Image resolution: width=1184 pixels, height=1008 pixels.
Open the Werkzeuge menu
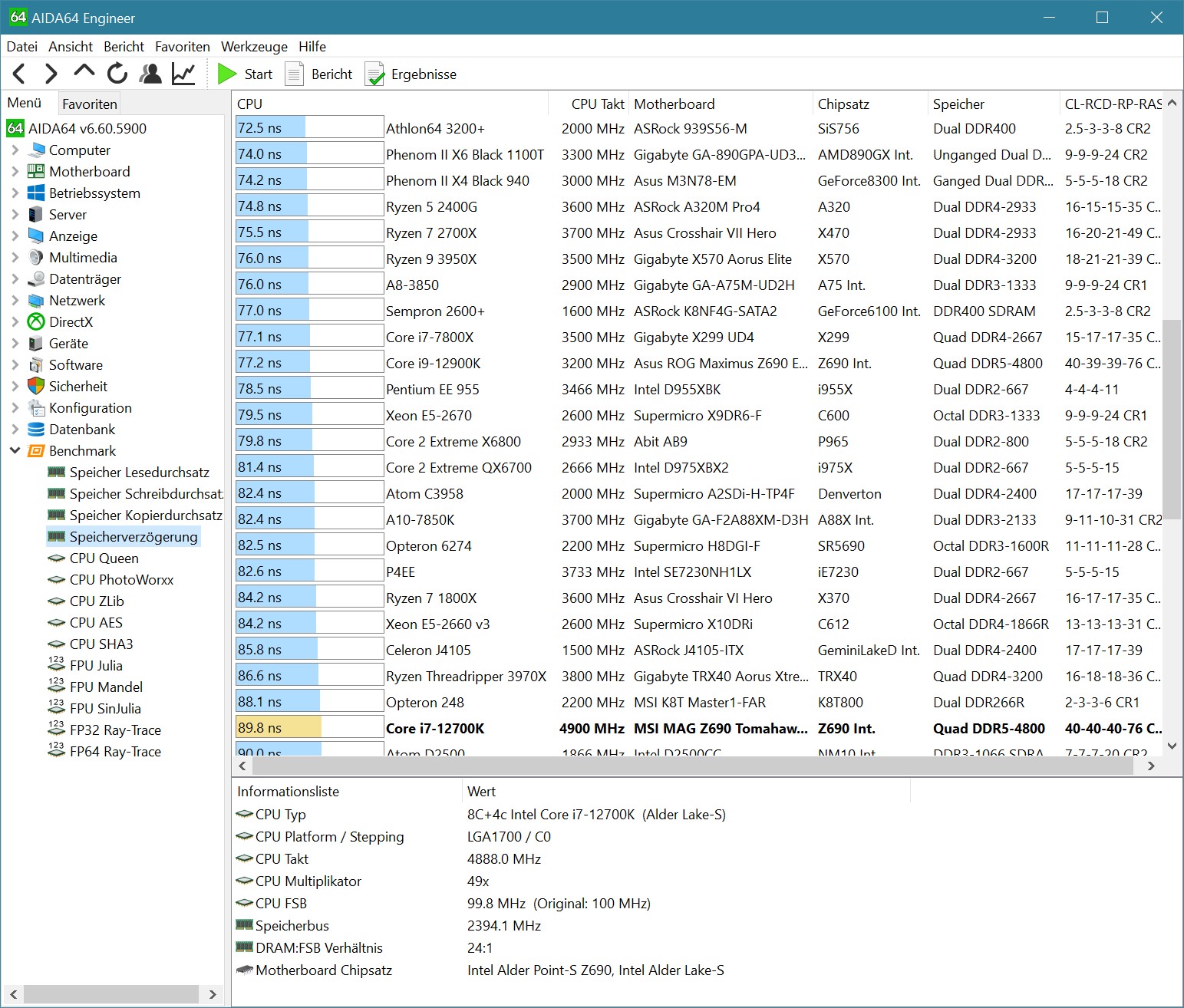[x=254, y=47]
